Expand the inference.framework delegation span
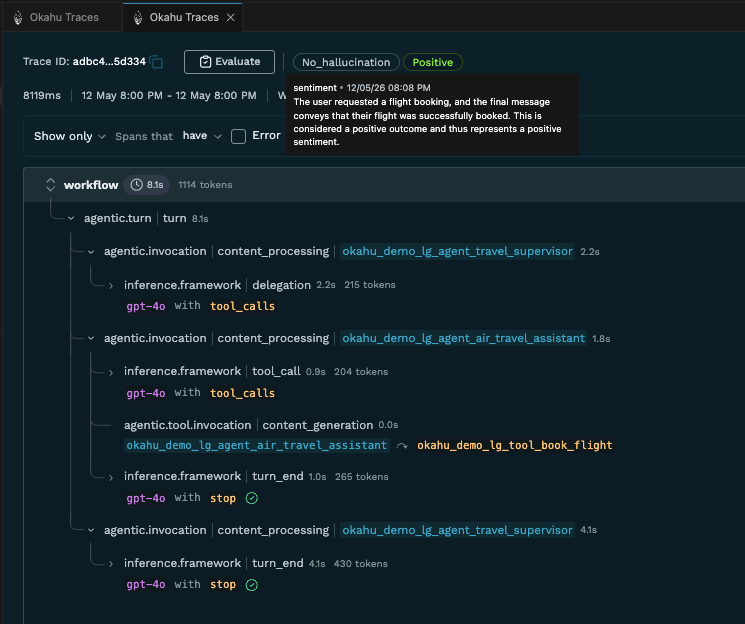 coord(111,286)
